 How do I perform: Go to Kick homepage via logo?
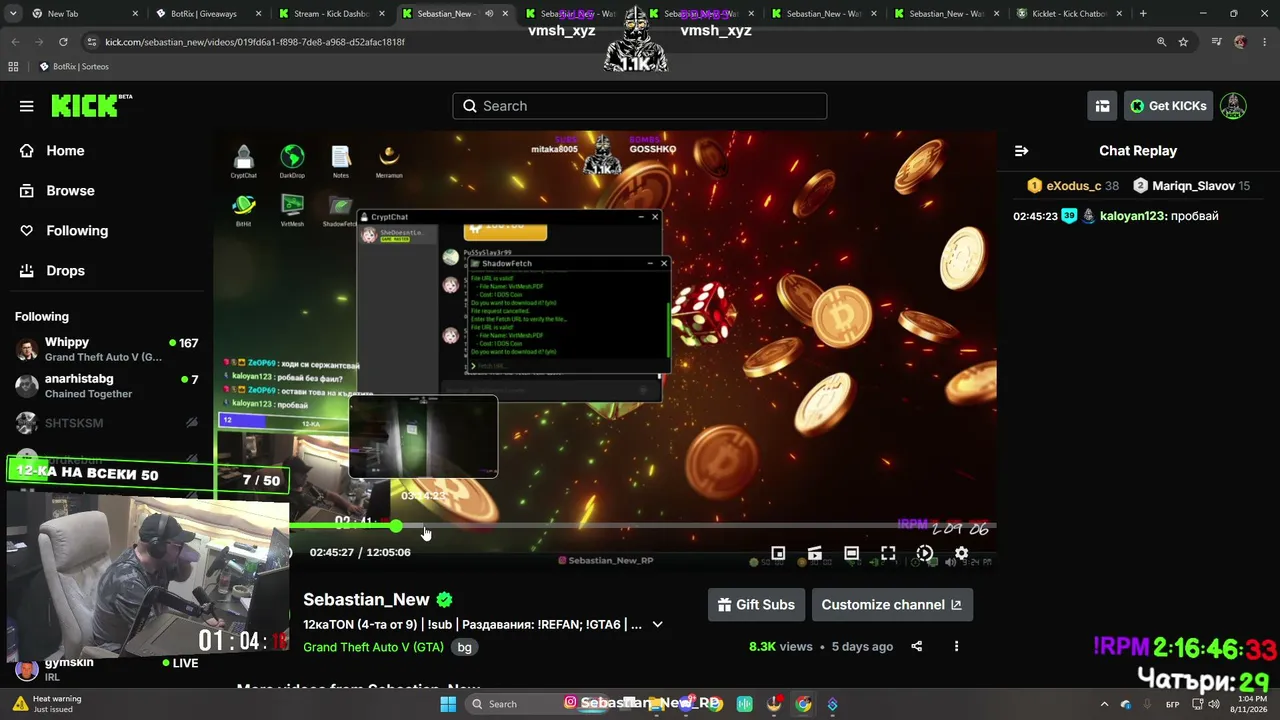91,105
